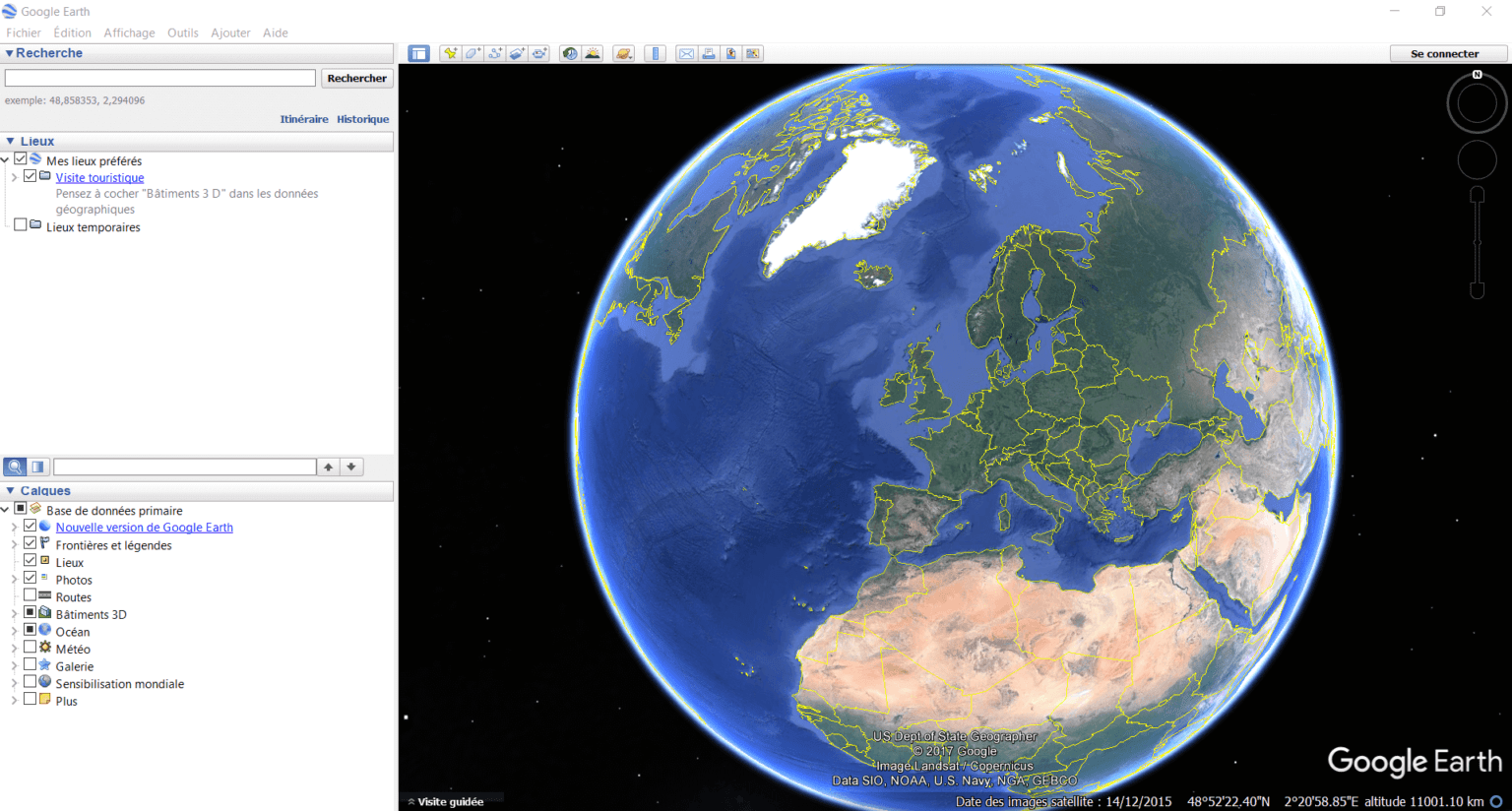Click the Rechercher button

(356, 78)
